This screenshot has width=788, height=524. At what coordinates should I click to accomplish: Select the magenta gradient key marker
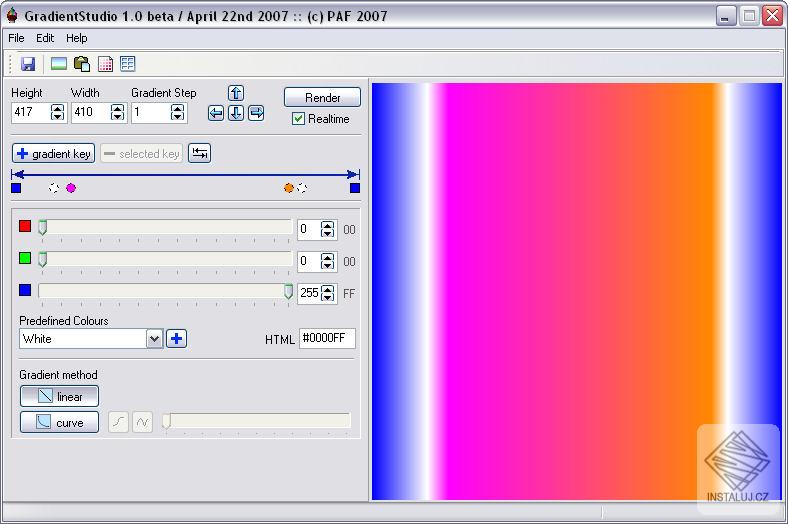tap(71, 188)
